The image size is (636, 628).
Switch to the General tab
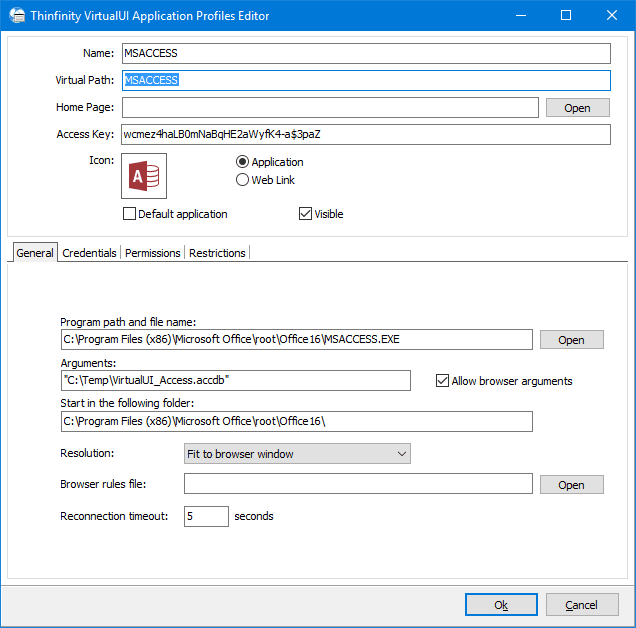(x=35, y=253)
